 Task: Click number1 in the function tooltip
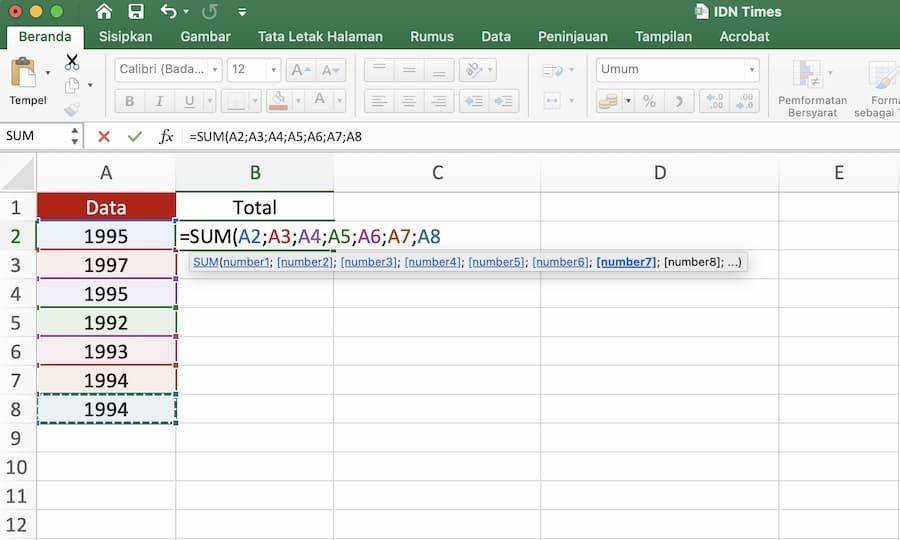point(246,262)
